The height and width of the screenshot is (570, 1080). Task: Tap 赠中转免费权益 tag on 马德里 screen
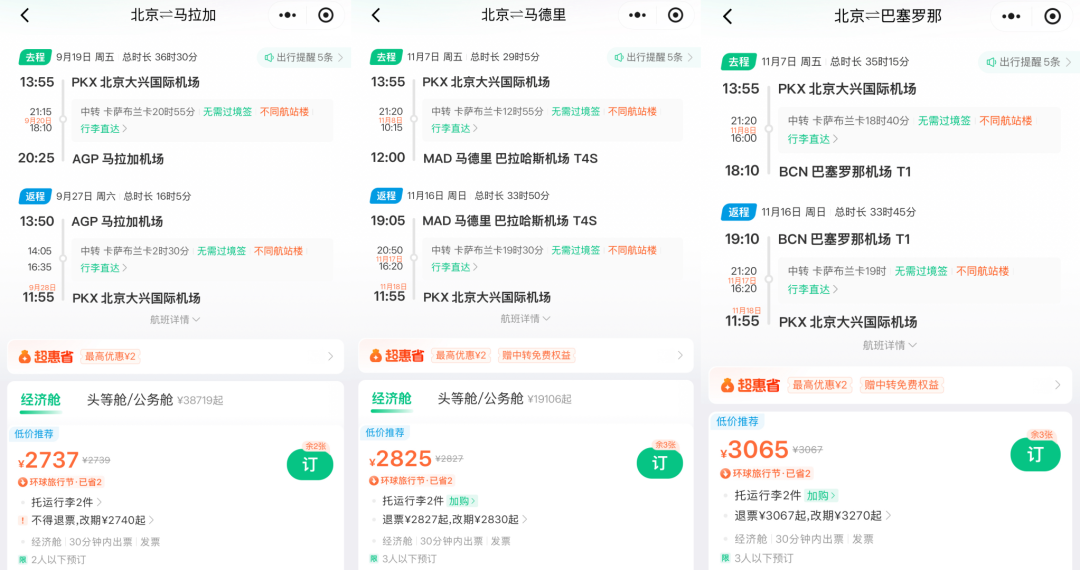coord(537,356)
